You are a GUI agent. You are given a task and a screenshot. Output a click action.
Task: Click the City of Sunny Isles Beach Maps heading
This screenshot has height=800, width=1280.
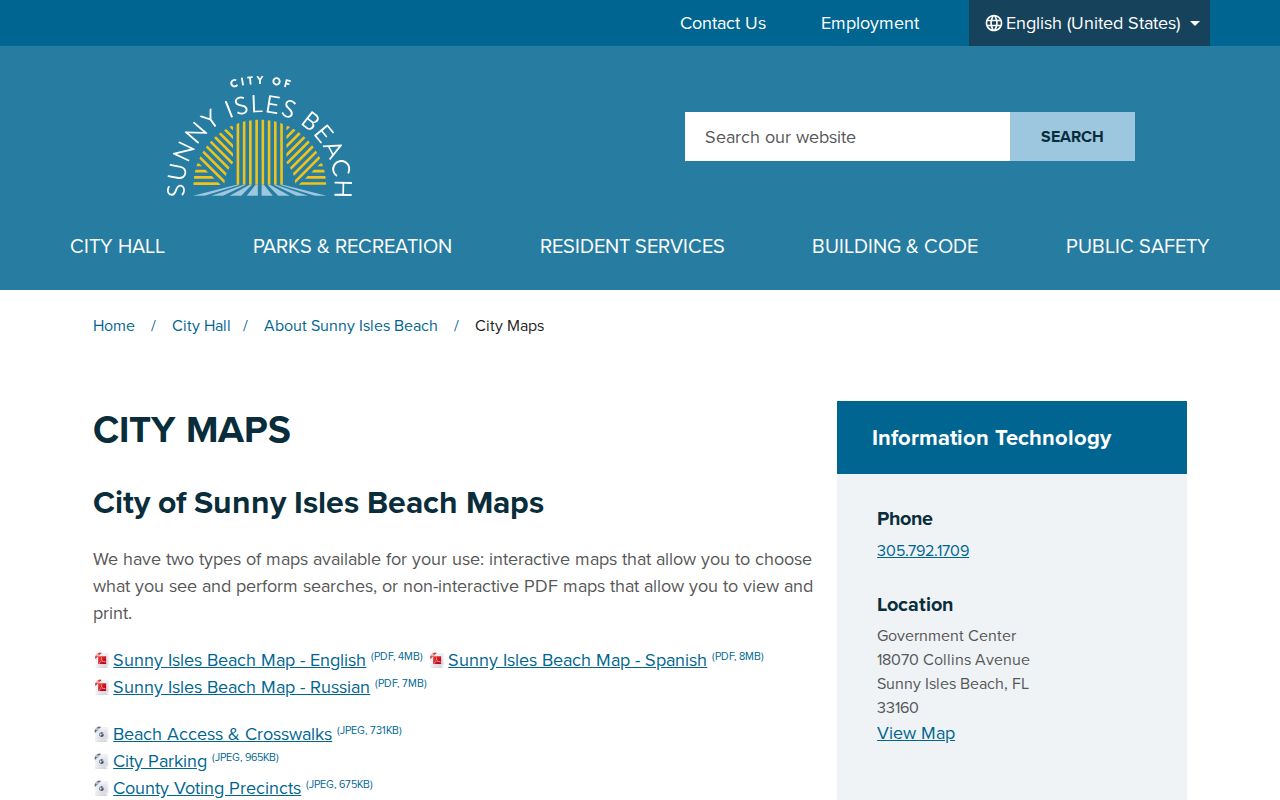[x=318, y=502]
